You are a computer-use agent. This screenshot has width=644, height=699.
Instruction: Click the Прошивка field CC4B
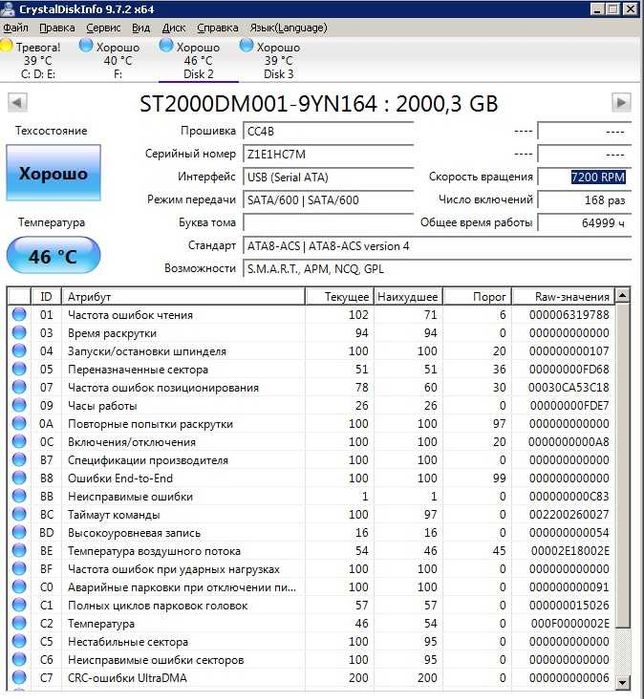pyautogui.click(x=328, y=132)
